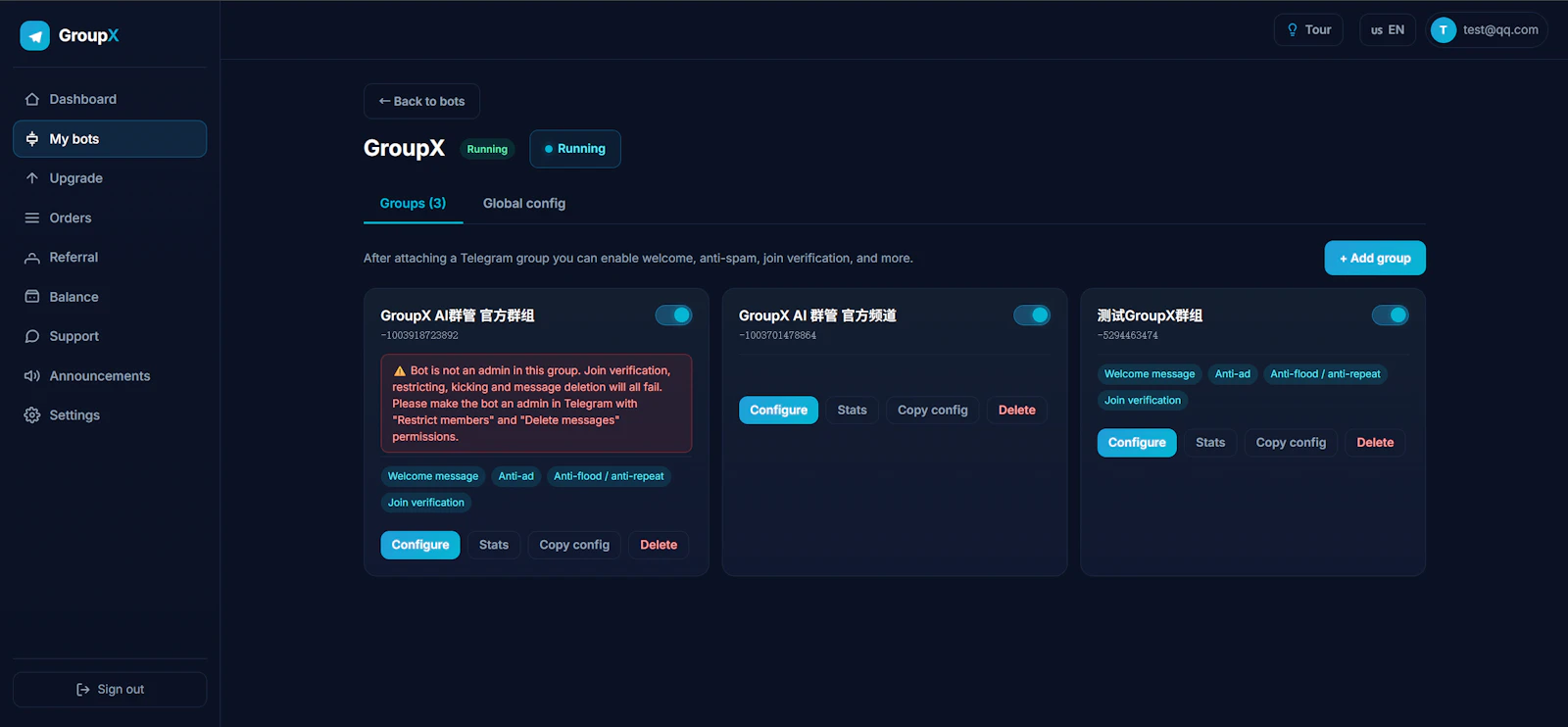Configure the GroupX AI 群管 官方频道 card
Image resolution: width=1568 pixels, height=727 pixels.
click(x=779, y=411)
